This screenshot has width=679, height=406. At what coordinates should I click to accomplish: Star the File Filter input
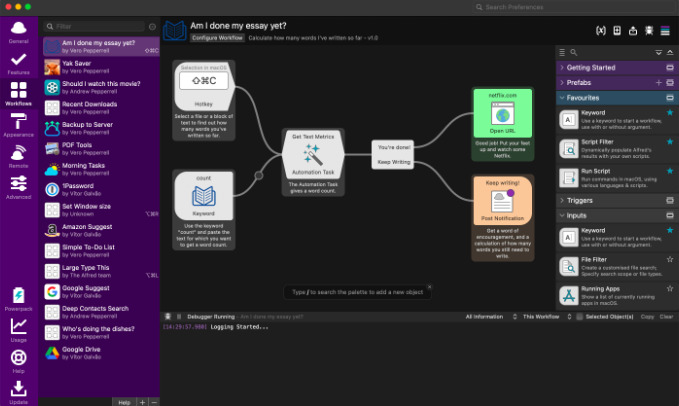point(670,259)
